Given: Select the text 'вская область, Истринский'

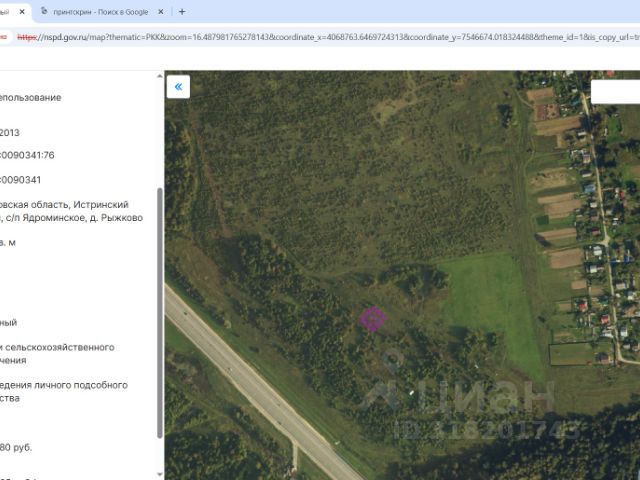Looking at the screenshot, I should [x=64, y=204].
